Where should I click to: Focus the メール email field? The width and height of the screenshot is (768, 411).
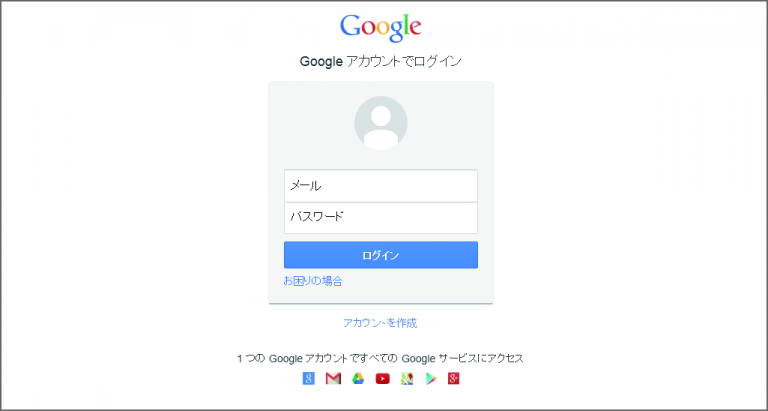tap(381, 186)
